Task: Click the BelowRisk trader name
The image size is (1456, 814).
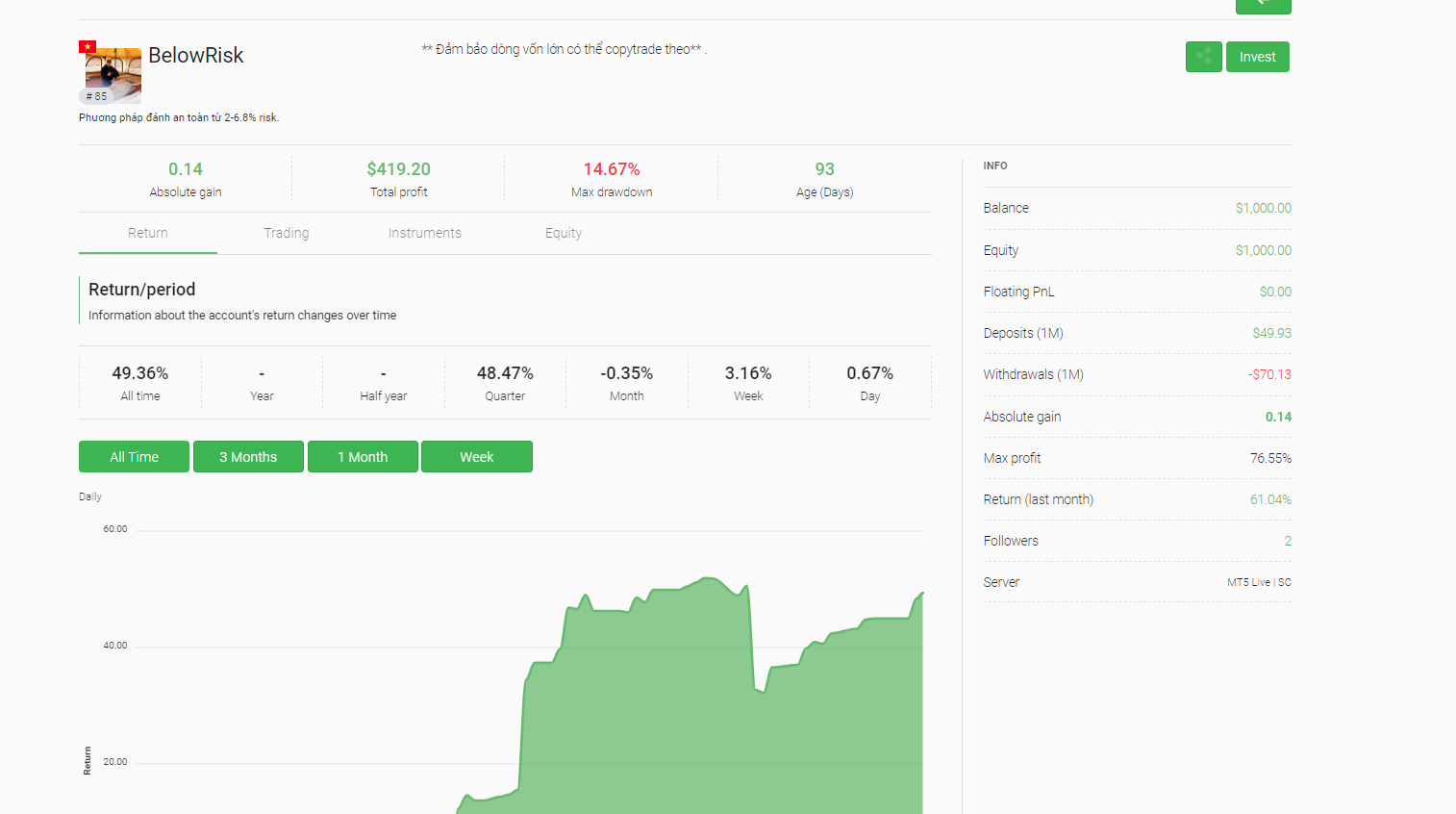Action: (196, 56)
